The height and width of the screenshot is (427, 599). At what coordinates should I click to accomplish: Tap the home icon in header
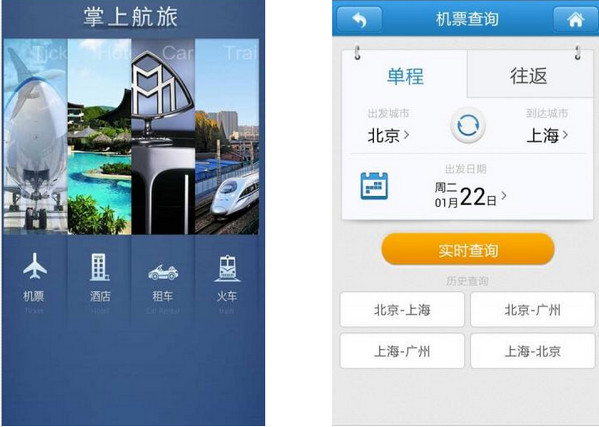(x=576, y=19)
